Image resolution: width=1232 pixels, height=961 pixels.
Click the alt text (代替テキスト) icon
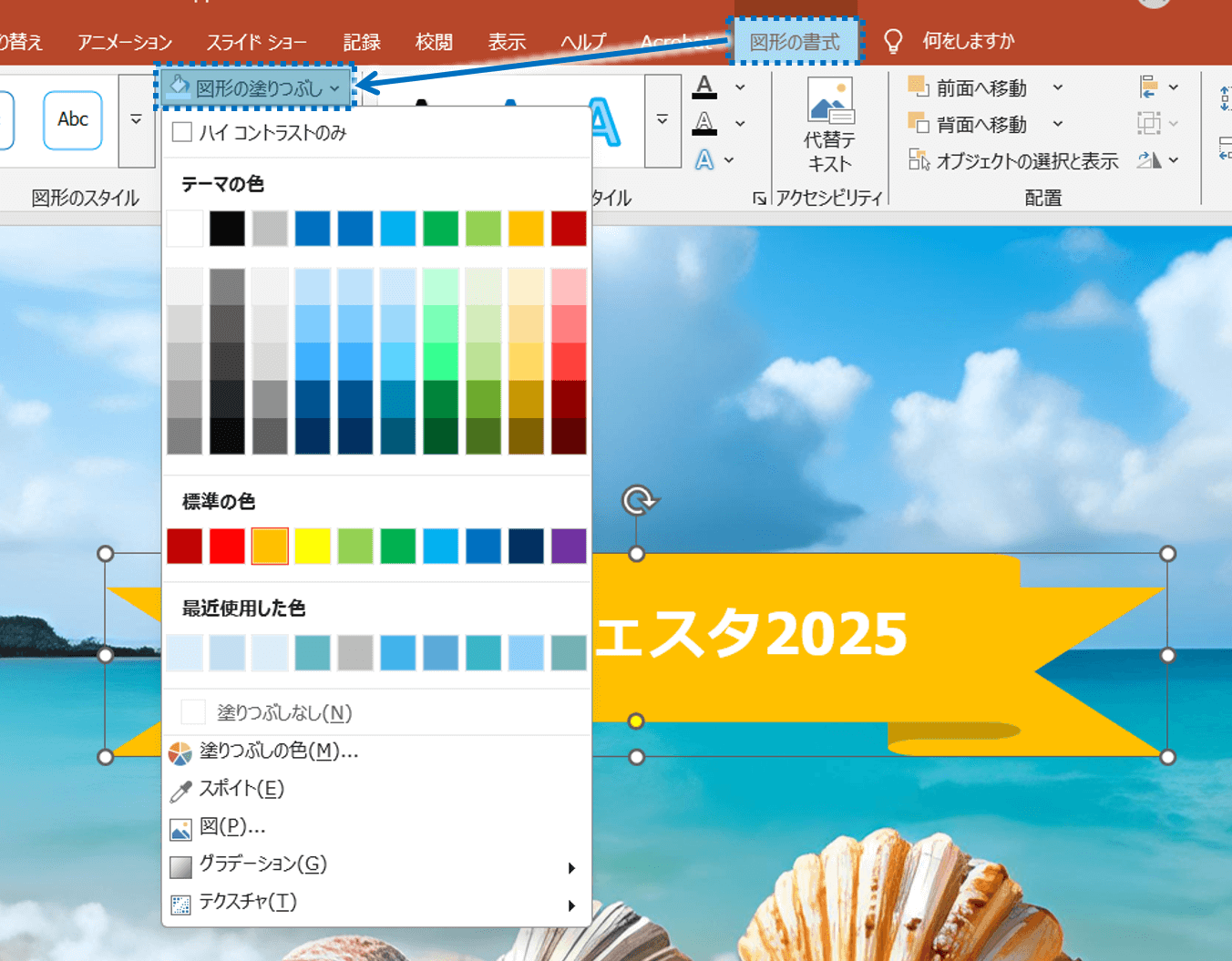pyautogui.click(x=829, y=100)
